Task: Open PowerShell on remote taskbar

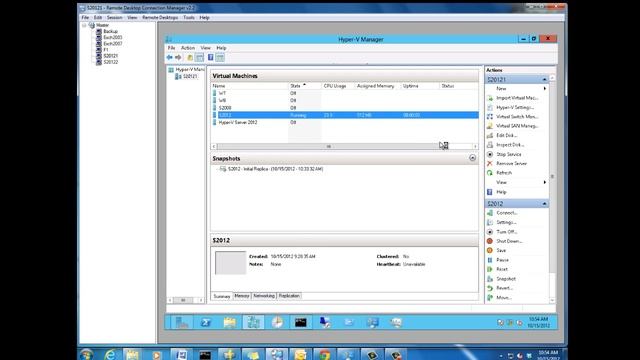Action: (x=205, y=322)
